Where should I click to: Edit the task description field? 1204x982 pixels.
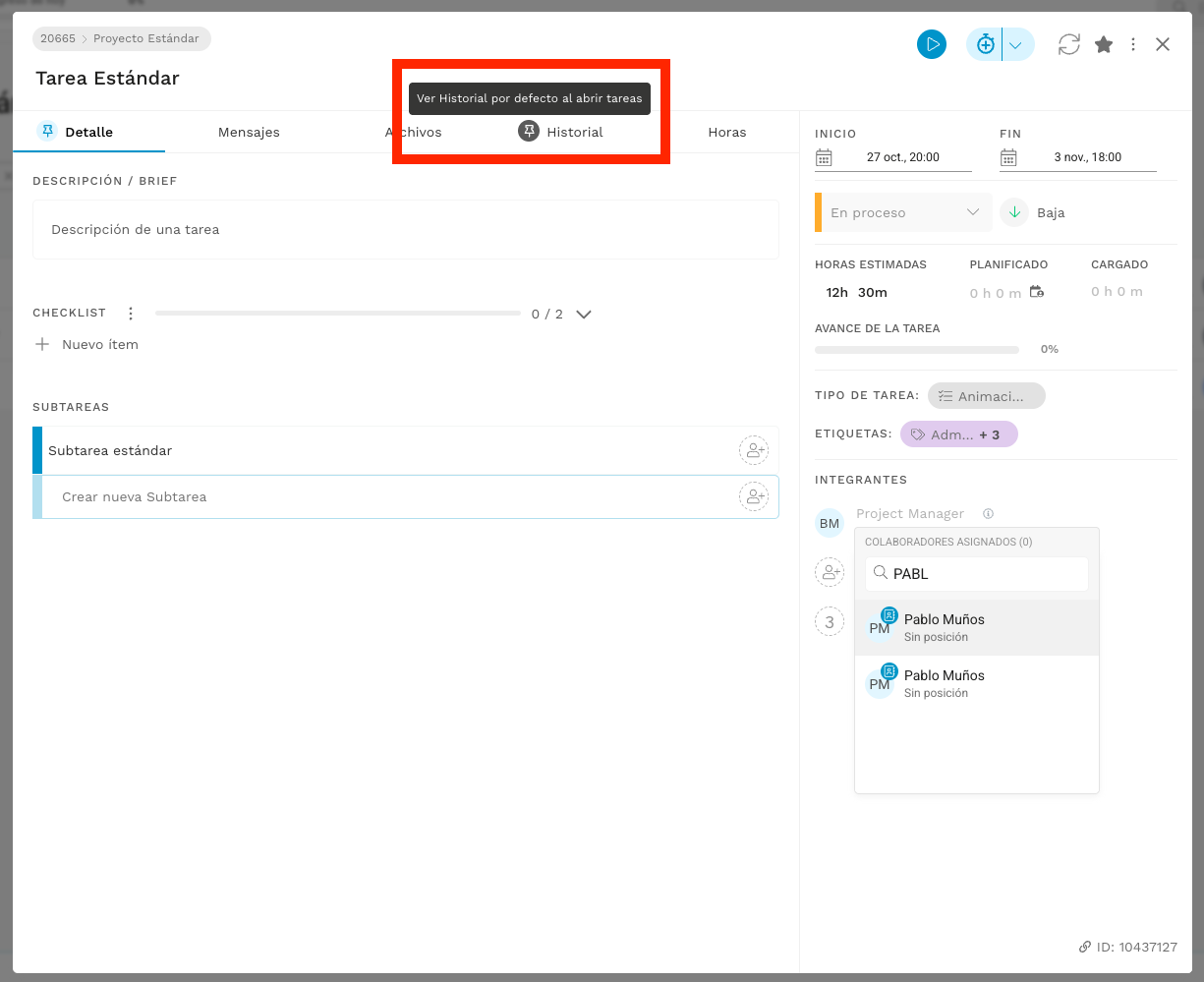tap(406, 229)
